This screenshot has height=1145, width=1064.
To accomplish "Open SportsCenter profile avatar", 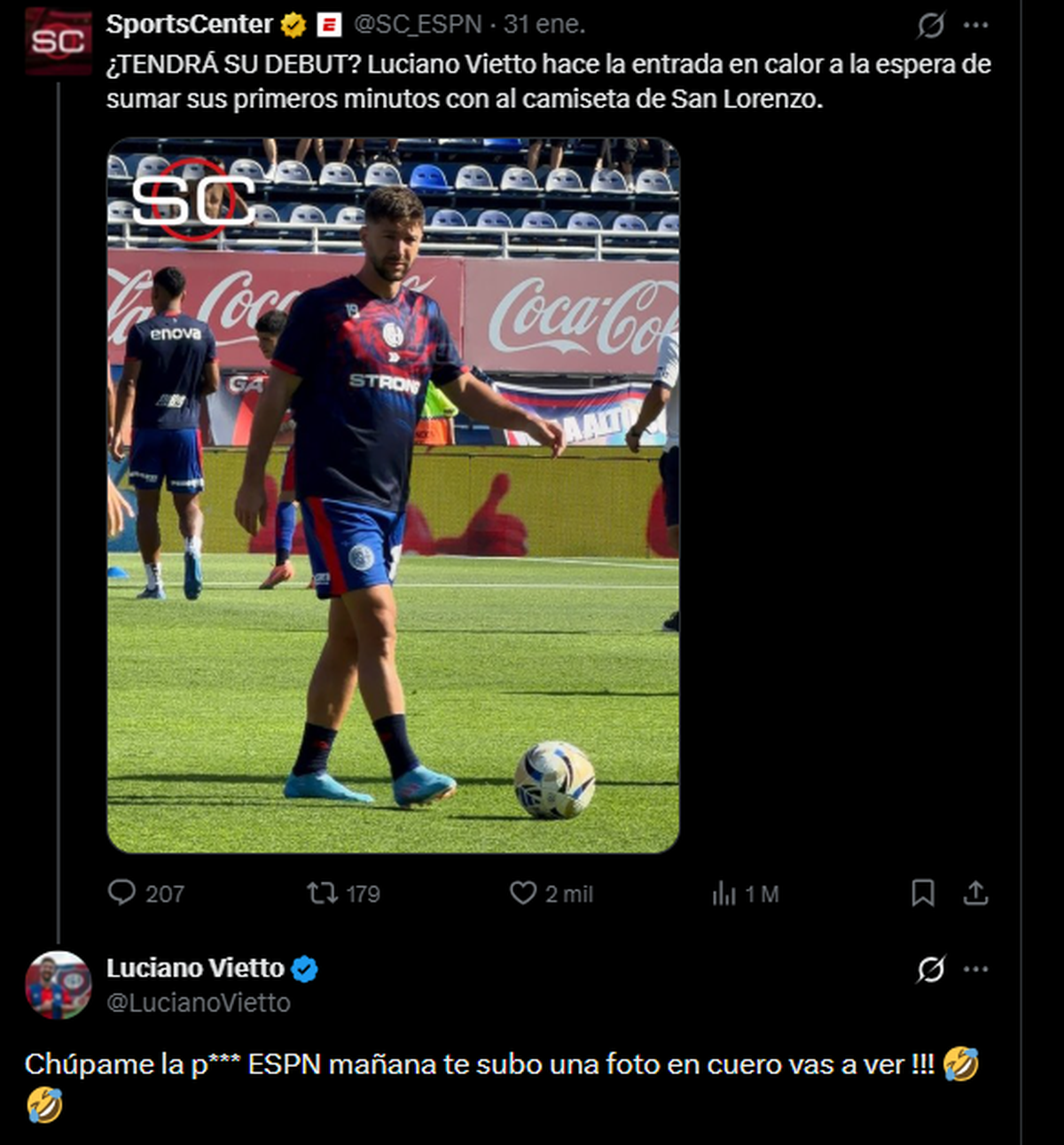I will (58, 41).
